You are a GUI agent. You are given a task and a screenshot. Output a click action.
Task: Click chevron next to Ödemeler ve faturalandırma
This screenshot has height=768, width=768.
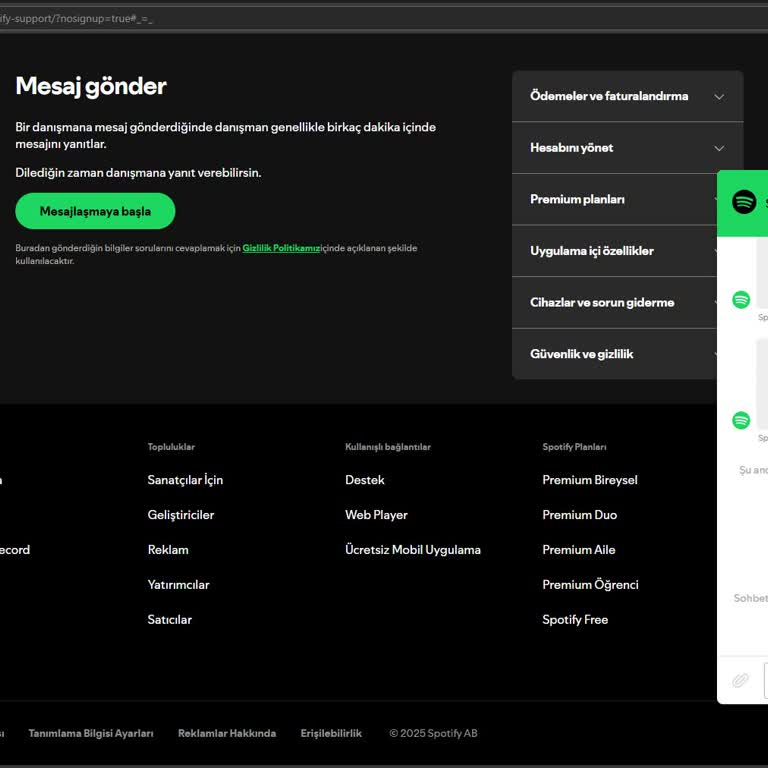pos(719,96)
